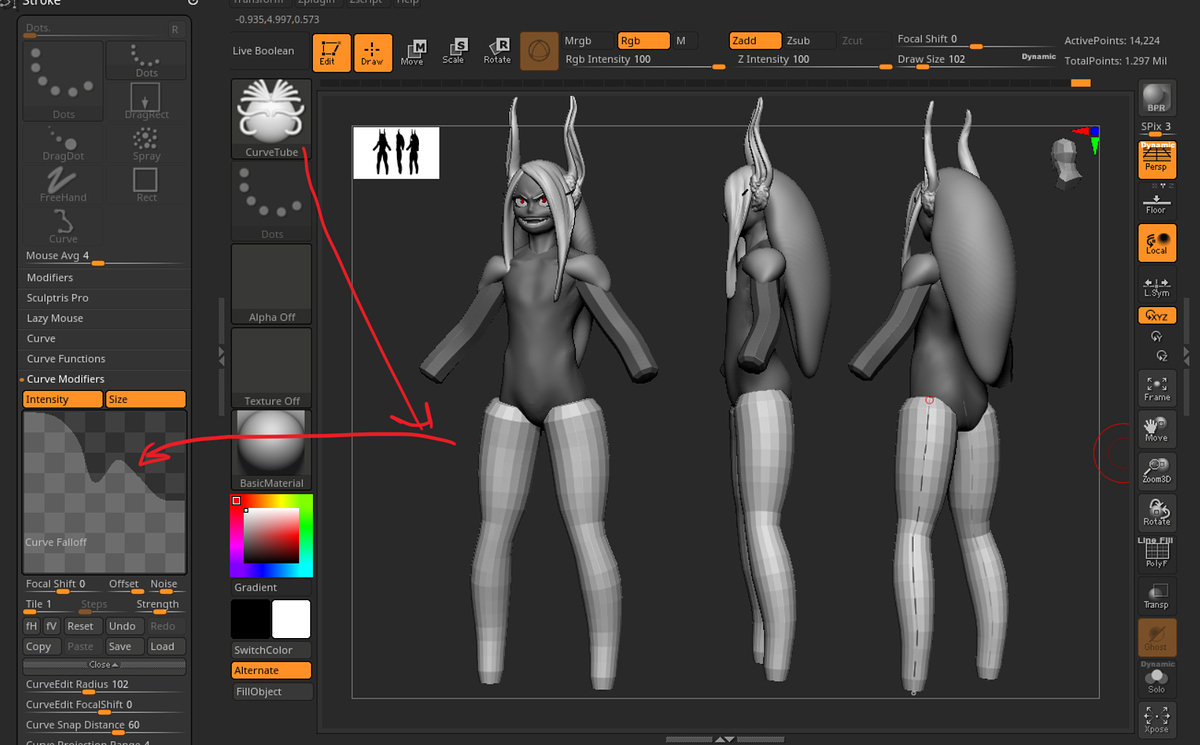The image size is (1200, 745).
Task: Copy the falloff curve
Action: [39, 646]
